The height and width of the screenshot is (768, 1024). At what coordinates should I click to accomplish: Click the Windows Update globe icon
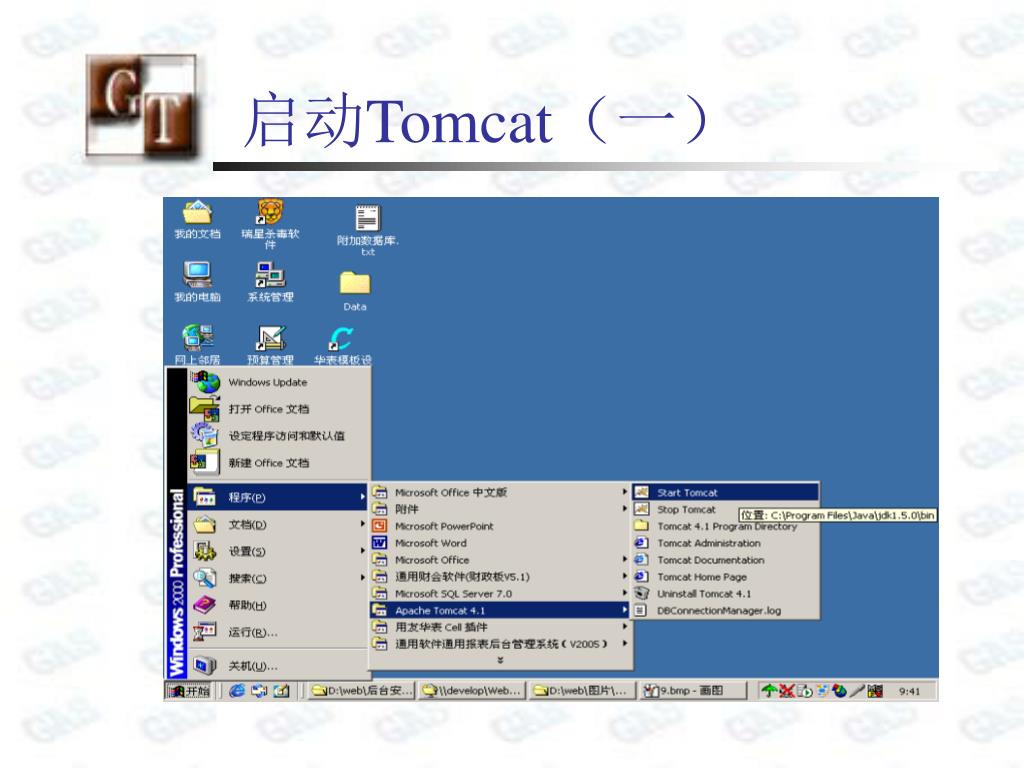tap(205, 381)
